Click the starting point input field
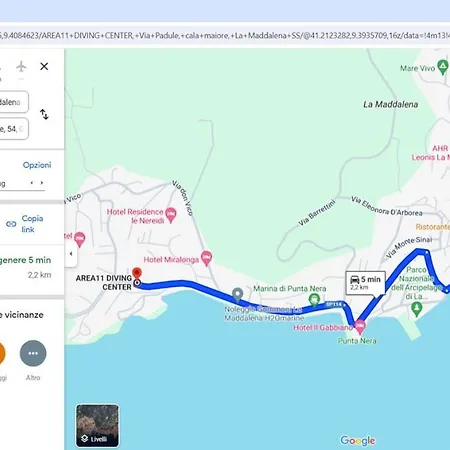This screenshot has height=450, width=450. [14, 102]
